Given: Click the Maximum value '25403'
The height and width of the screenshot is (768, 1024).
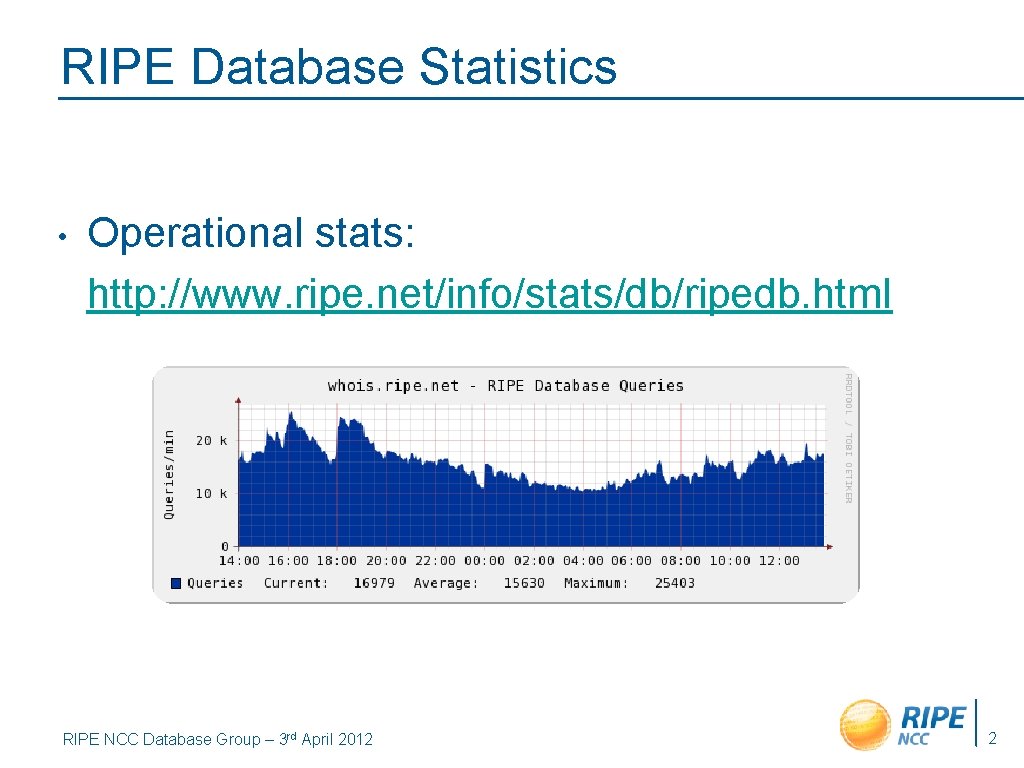Looking at the screenshot, I should pyautogui.click(x=675, y=583).
